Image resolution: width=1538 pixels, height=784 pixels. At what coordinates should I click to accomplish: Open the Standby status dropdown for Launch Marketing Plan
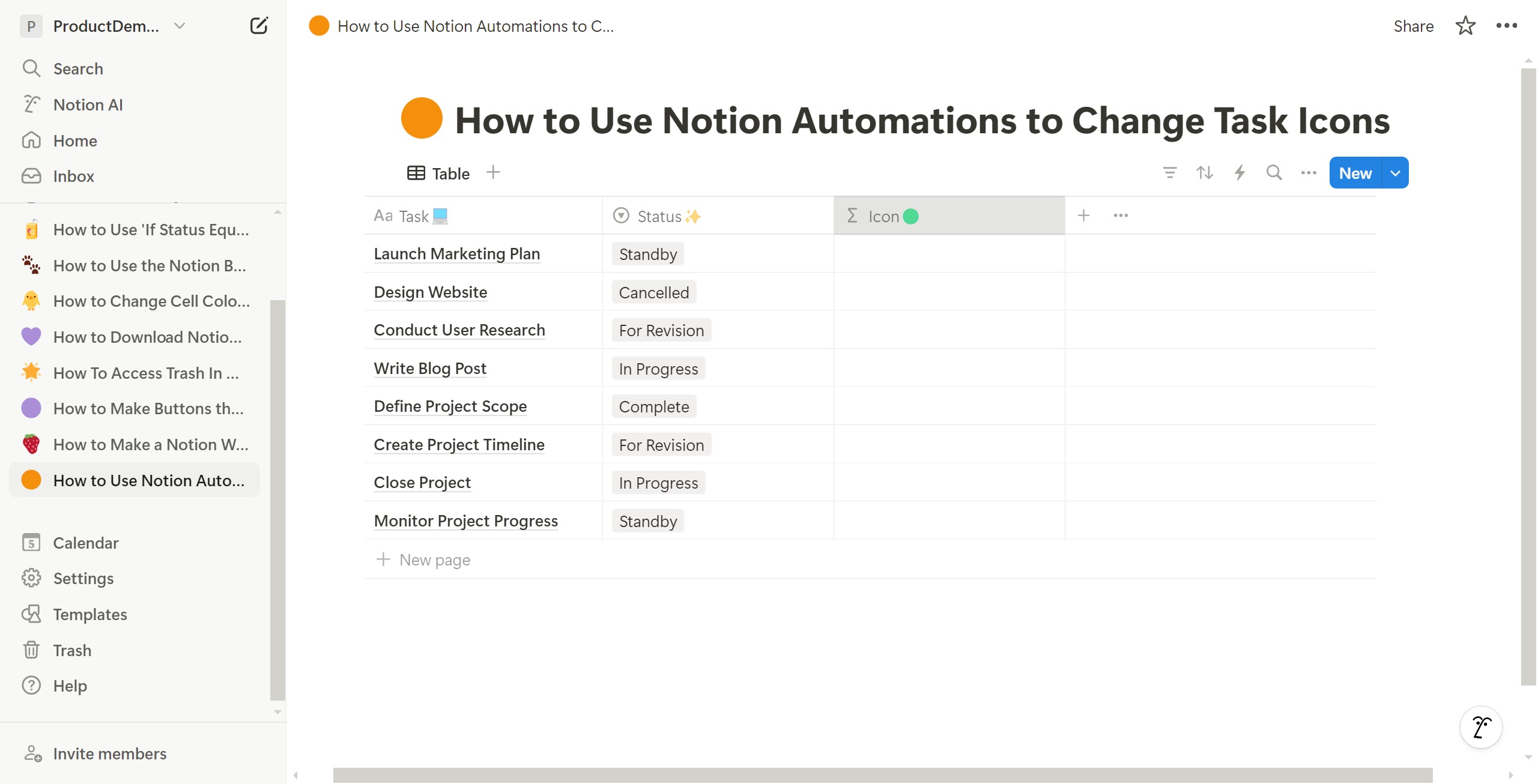pyautogui.click(x=648, y=255)
